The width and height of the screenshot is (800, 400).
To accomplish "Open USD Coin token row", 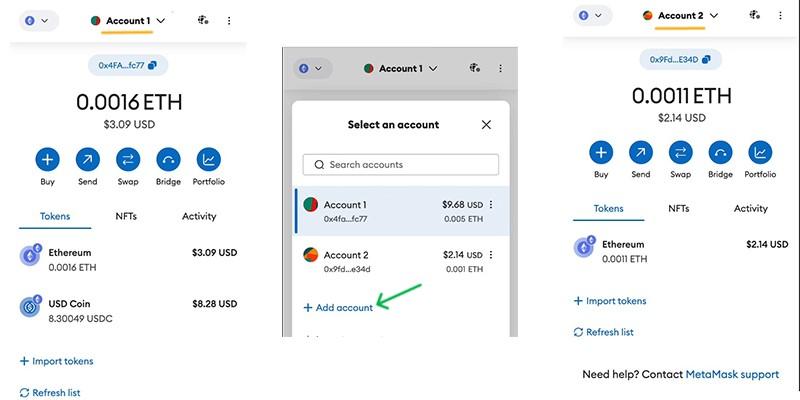I will pyautogui.click(x=128, y=310).
